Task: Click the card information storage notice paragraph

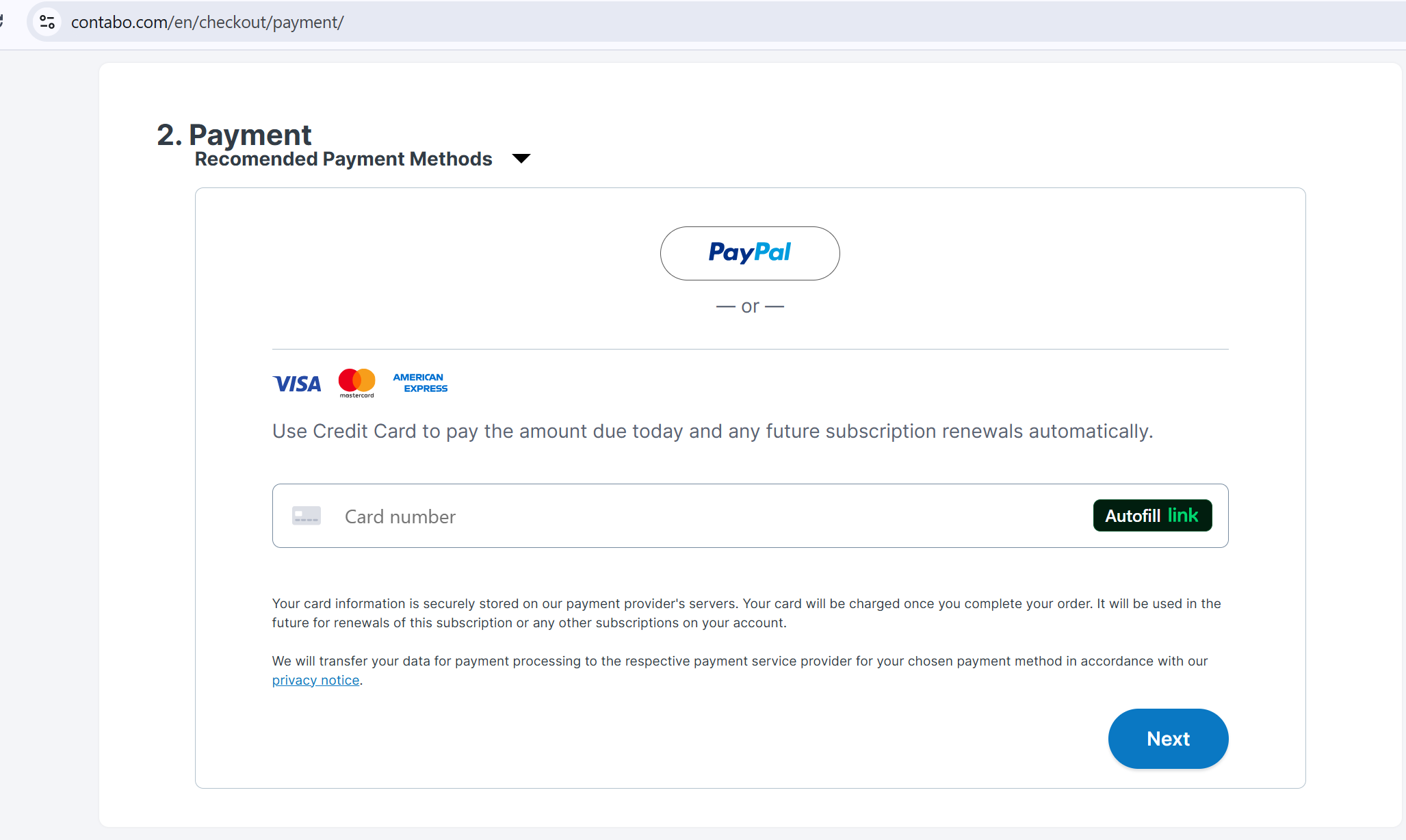Action: 746,613
